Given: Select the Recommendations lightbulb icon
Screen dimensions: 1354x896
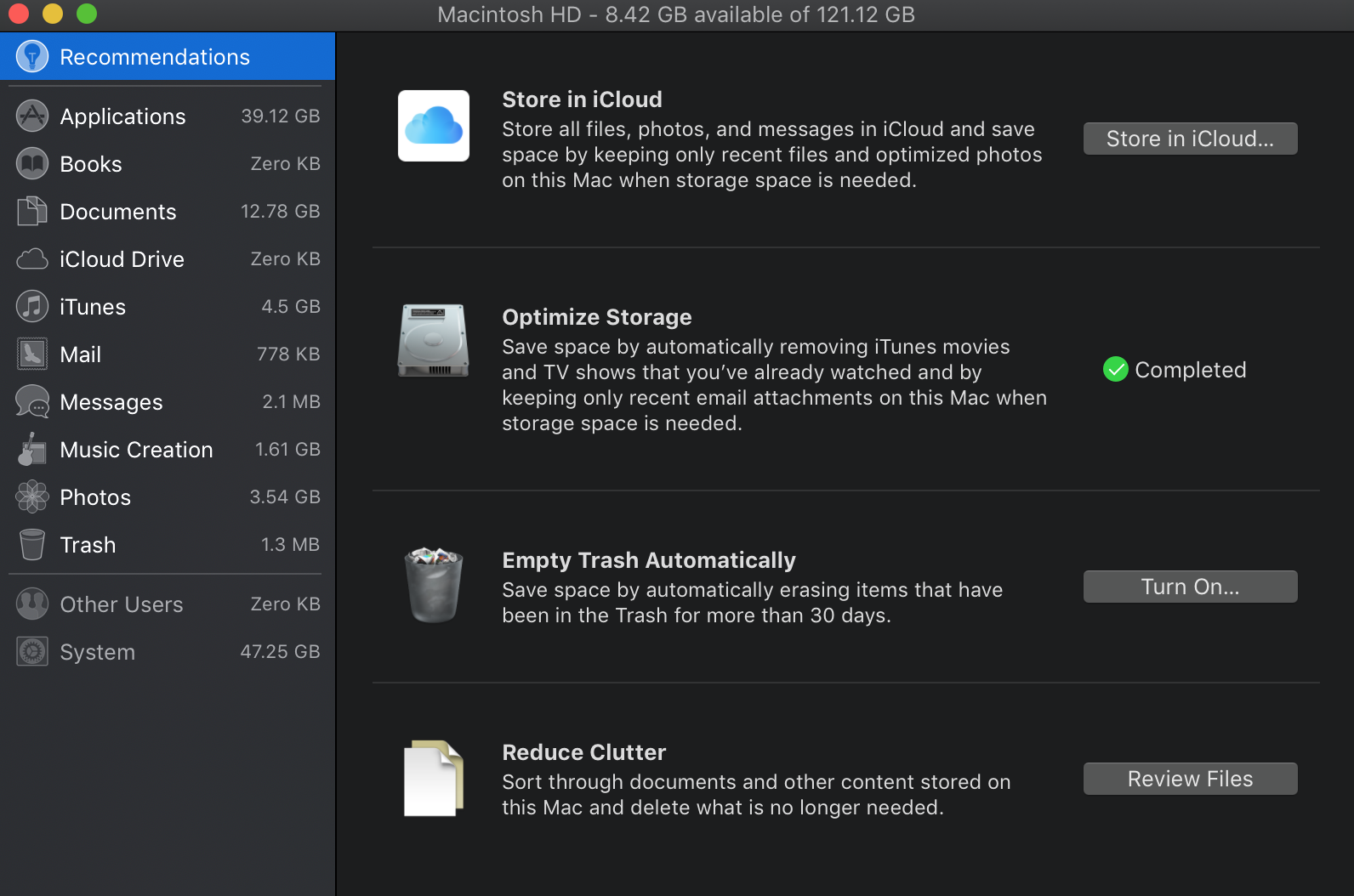Looking at the screenshot, I should (32, 57).
